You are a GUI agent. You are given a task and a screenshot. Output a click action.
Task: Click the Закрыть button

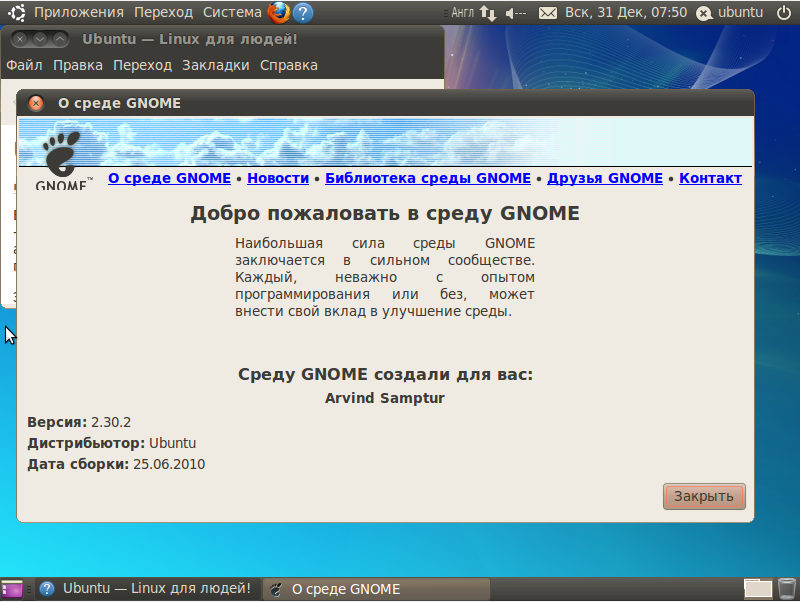(x=704, y=496)
